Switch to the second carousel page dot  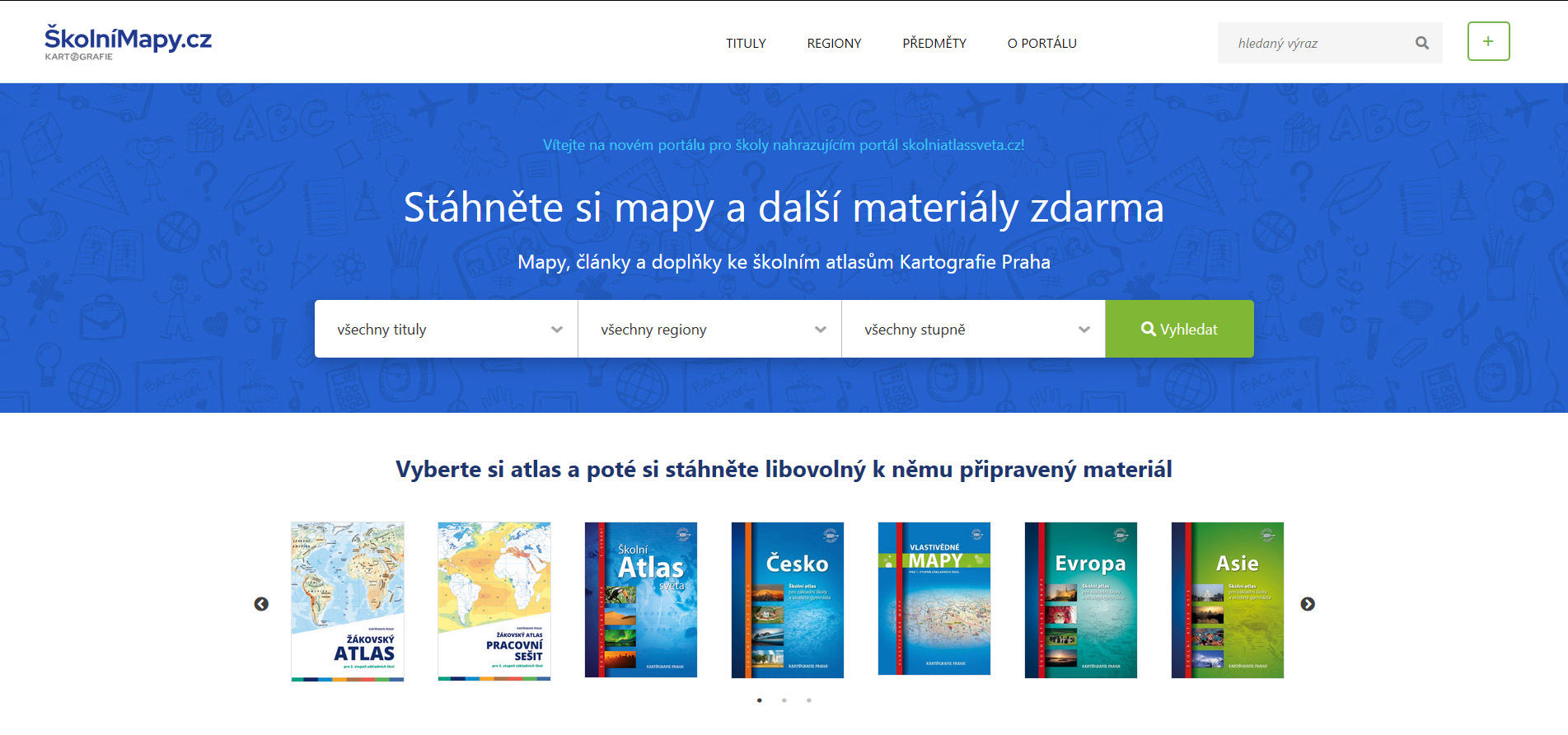tap(784, 700)
